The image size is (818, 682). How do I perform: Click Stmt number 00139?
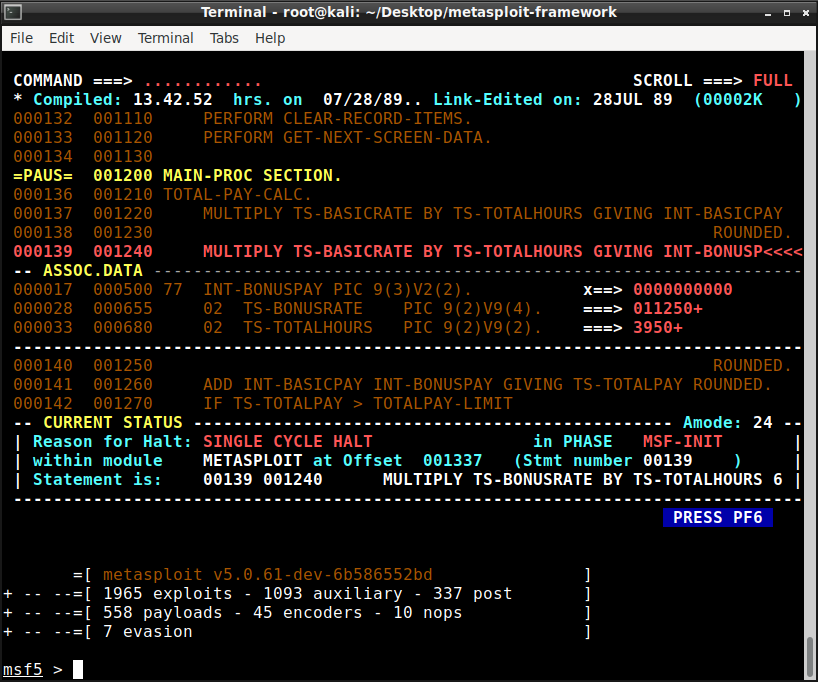(x=668, y=461)
